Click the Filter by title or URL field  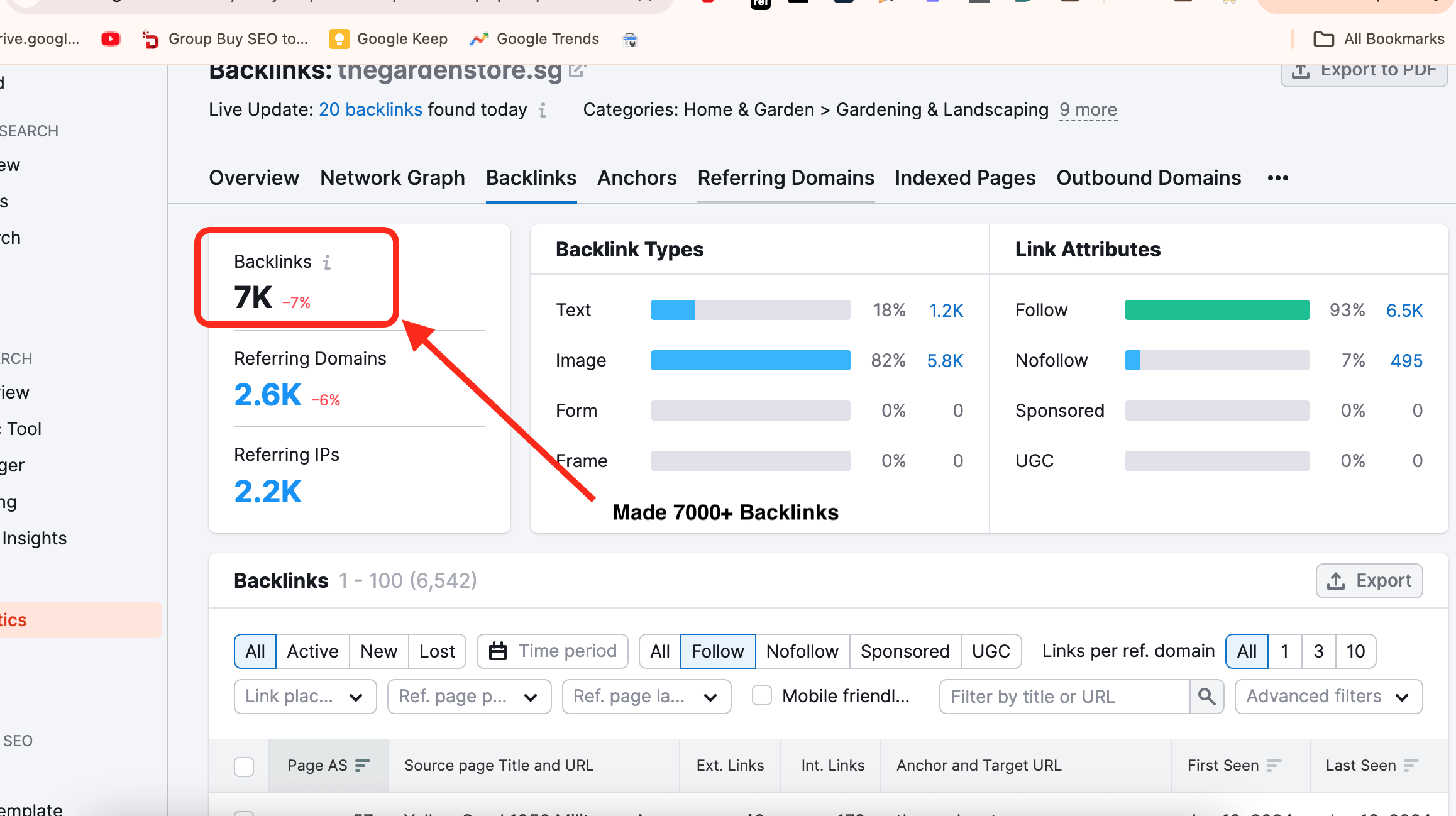click(x=1064, y=697)
